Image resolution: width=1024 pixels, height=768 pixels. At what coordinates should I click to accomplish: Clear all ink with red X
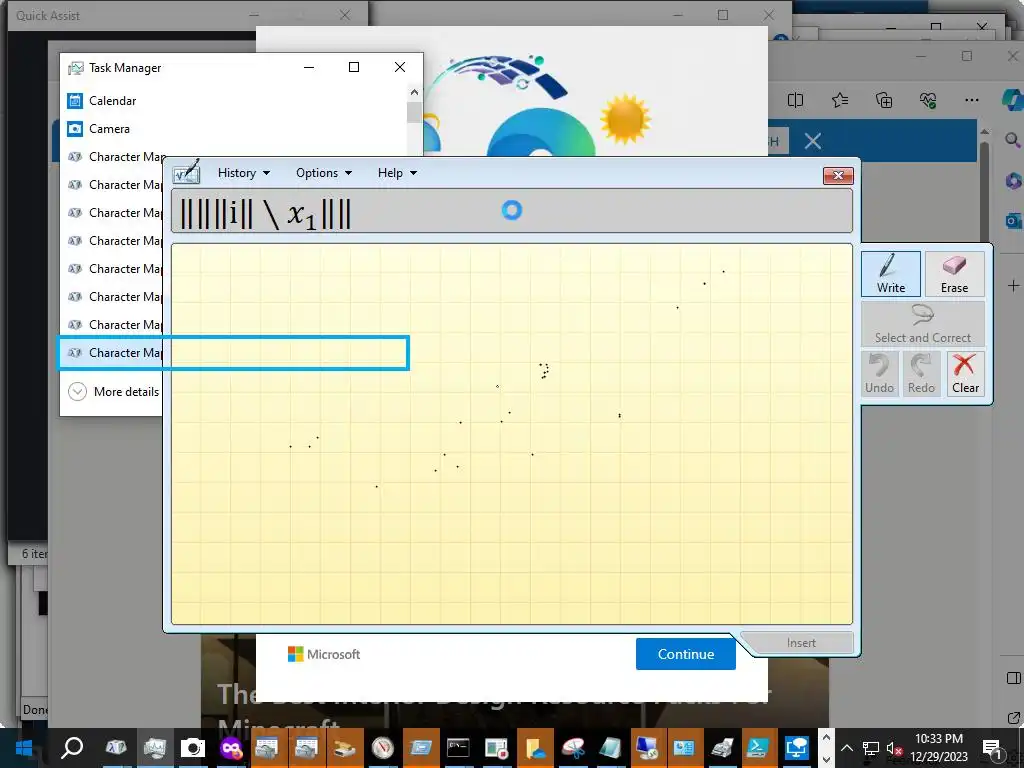coord(965,374)
